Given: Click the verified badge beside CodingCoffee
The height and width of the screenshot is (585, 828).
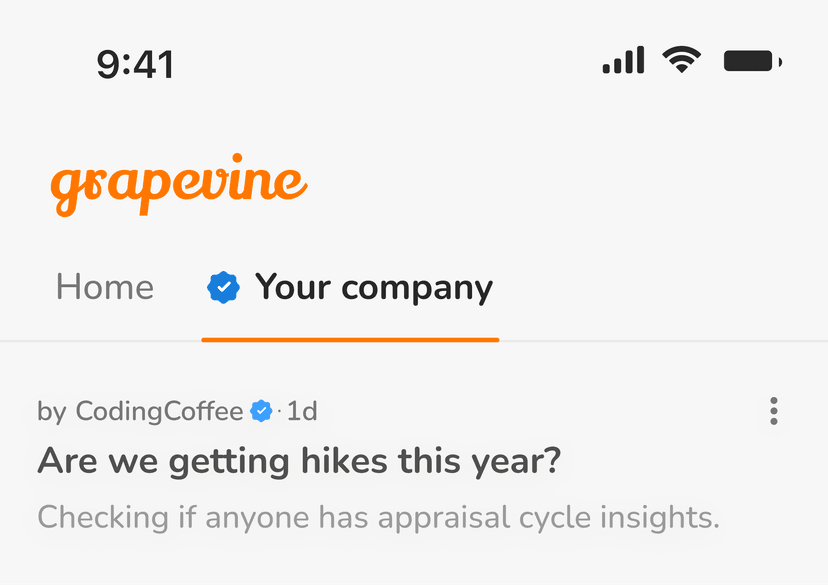Looking at the screenshot, I should tap(261, 411).
